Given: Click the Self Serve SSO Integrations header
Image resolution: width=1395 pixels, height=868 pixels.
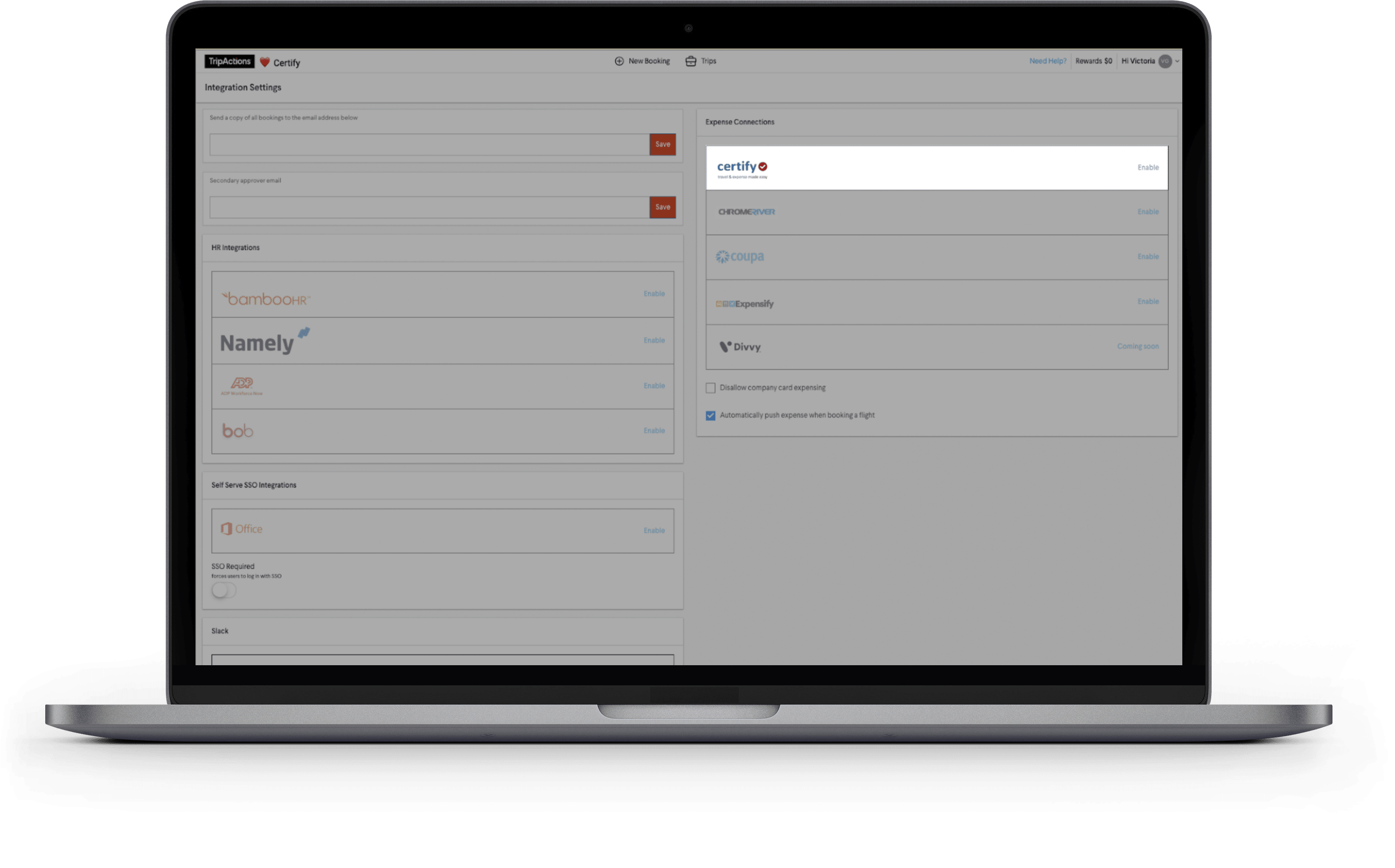Looking at the screenshot, I should pos(254,485).
